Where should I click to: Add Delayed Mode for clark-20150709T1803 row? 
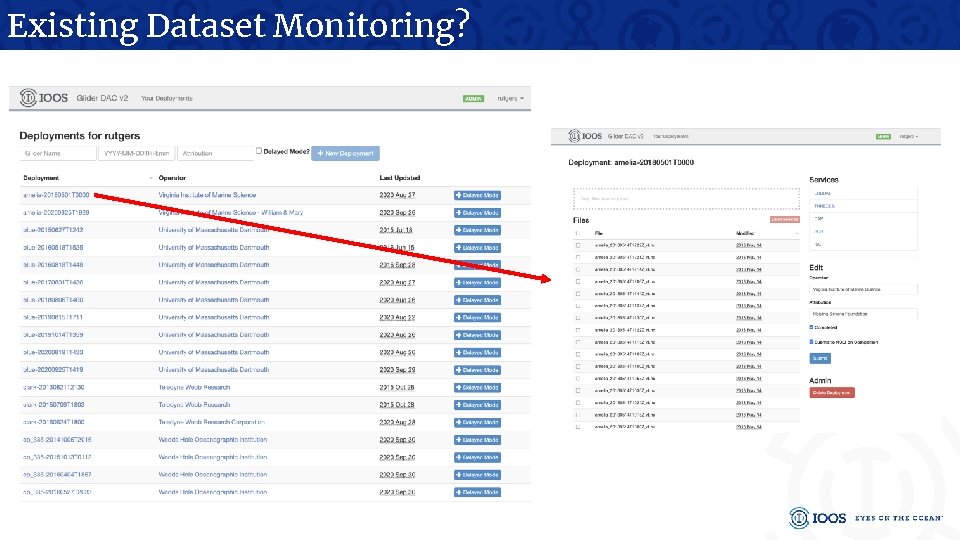477,405
